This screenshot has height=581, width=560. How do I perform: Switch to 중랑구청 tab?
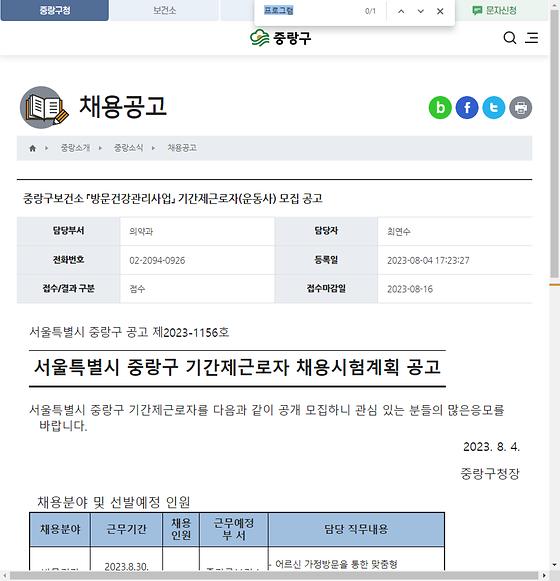click(x=55, y=10)
